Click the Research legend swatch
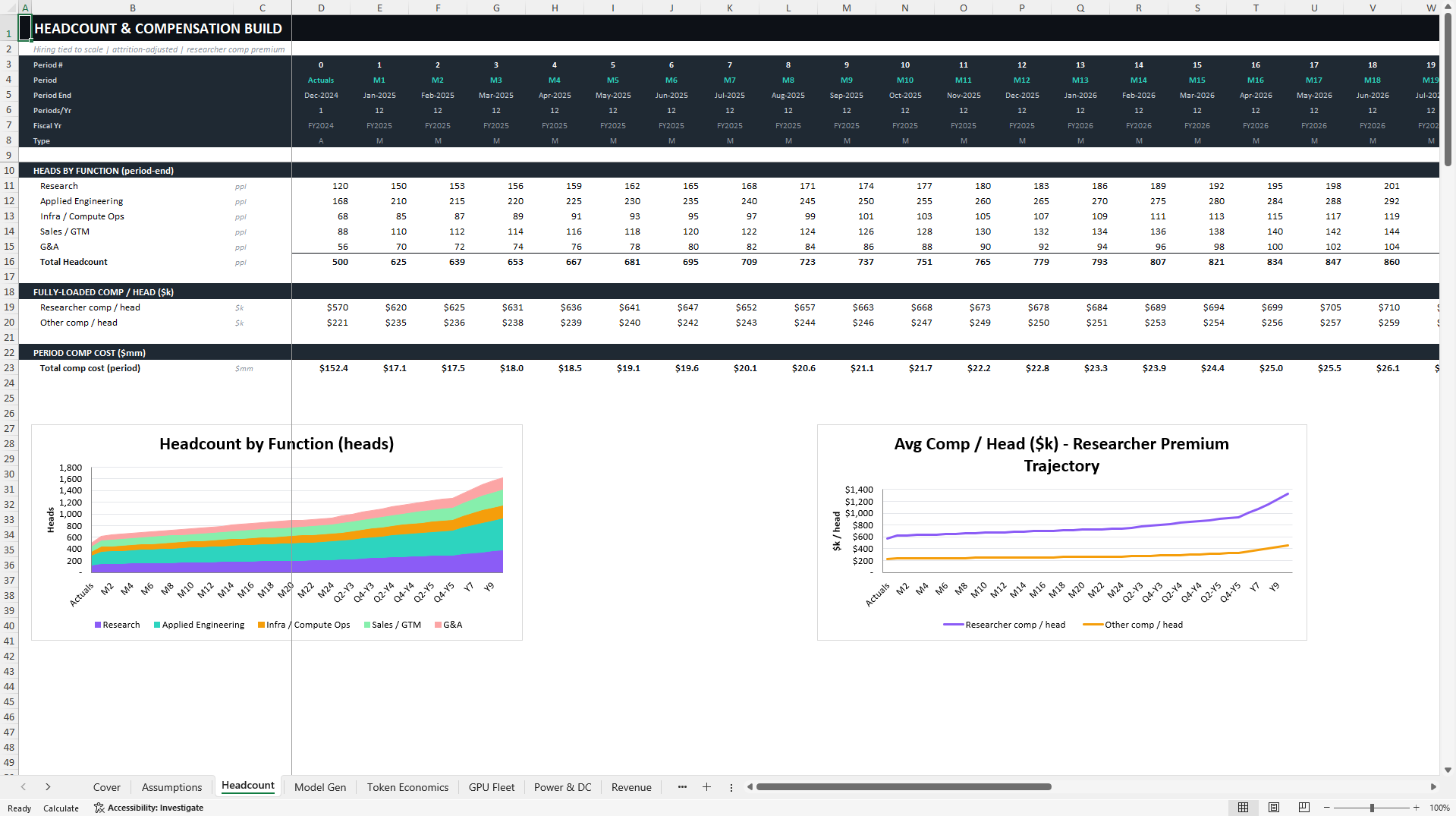This screenshot has width=1456, height=816. coord(98,625)
